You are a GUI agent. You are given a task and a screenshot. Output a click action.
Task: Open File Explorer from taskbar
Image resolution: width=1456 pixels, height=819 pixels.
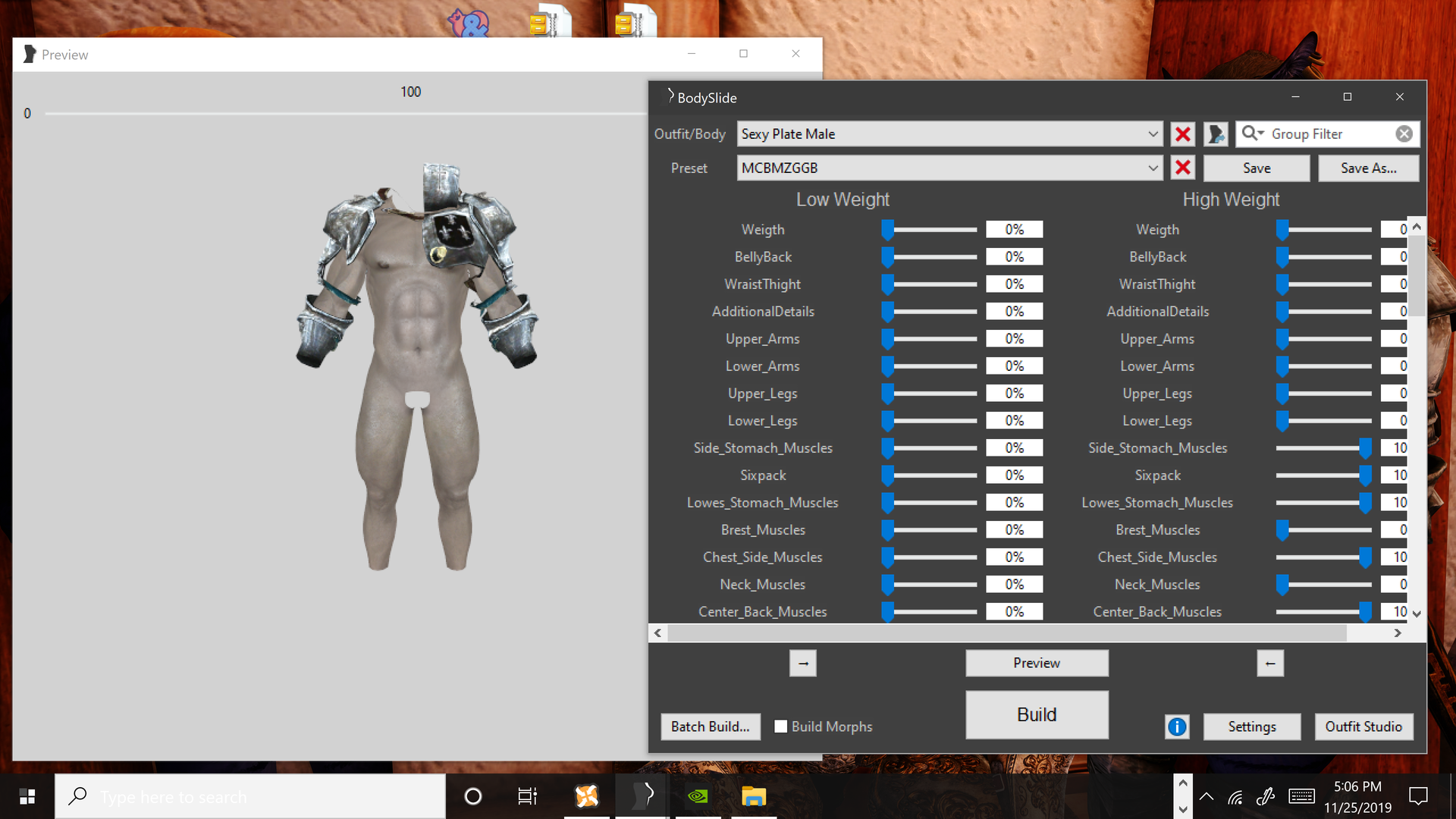754,796
